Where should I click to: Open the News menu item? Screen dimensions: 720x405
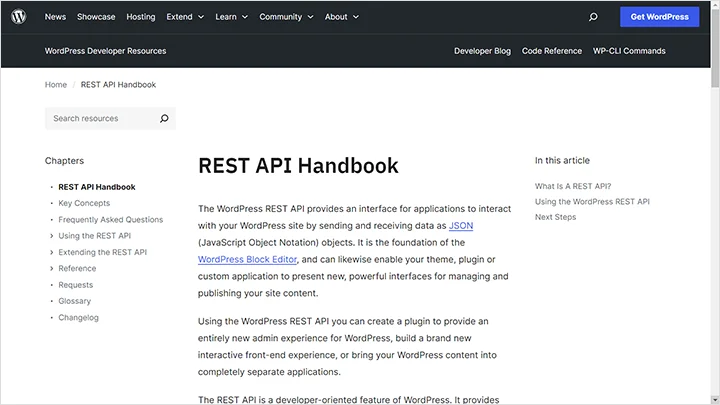coord(55,17)
